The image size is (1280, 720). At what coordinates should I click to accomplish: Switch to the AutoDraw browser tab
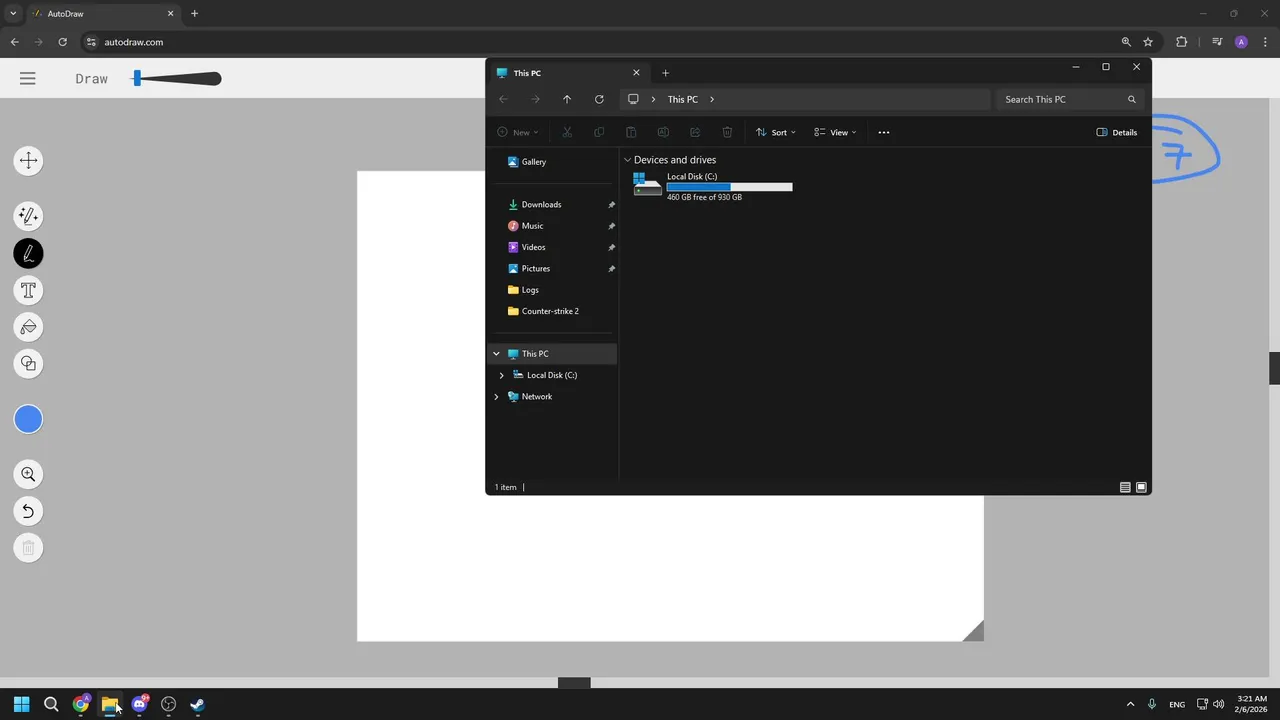pos(104,14)
